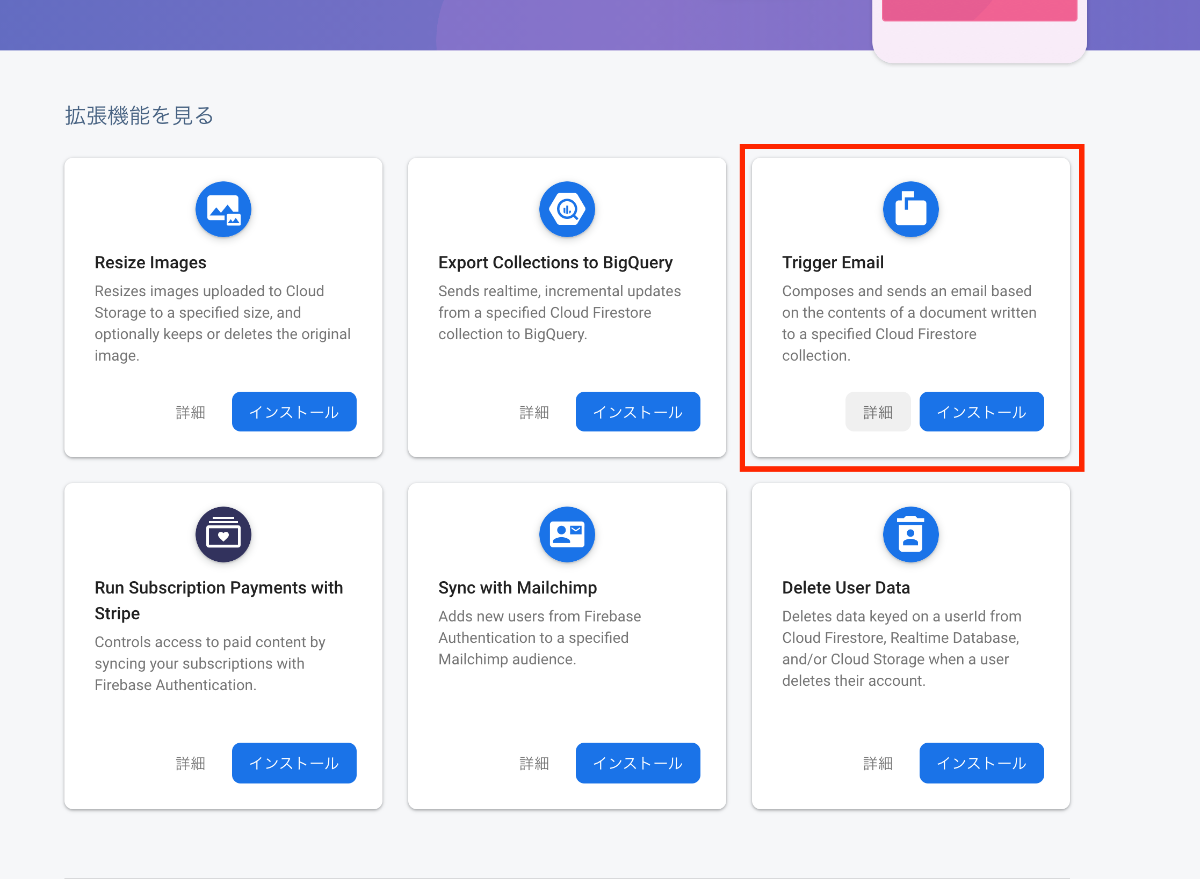Open 詳細 for Trigger Email
1200x879 pixels.
click(878, 412)
